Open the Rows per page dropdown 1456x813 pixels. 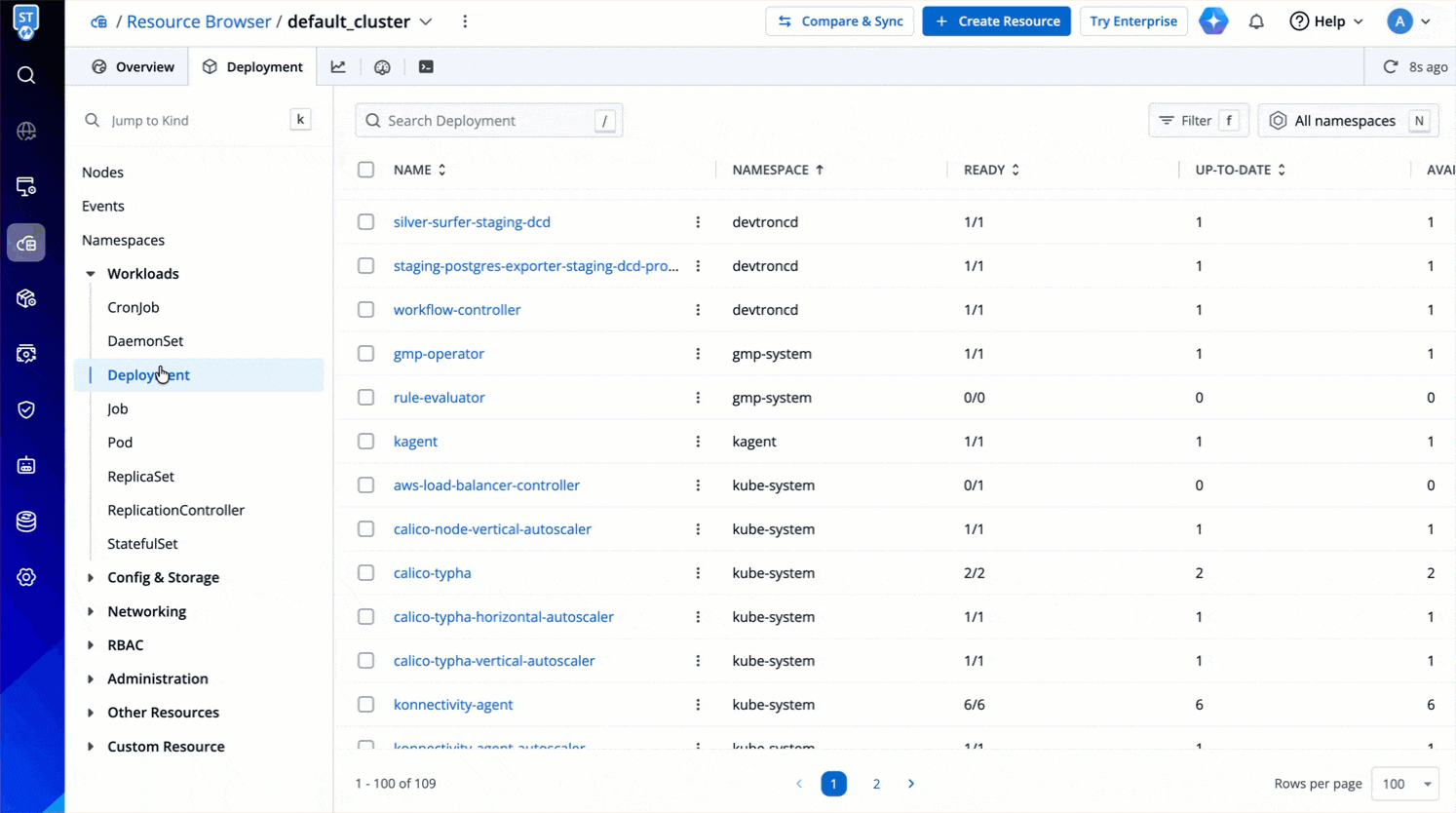(1404, 784)
